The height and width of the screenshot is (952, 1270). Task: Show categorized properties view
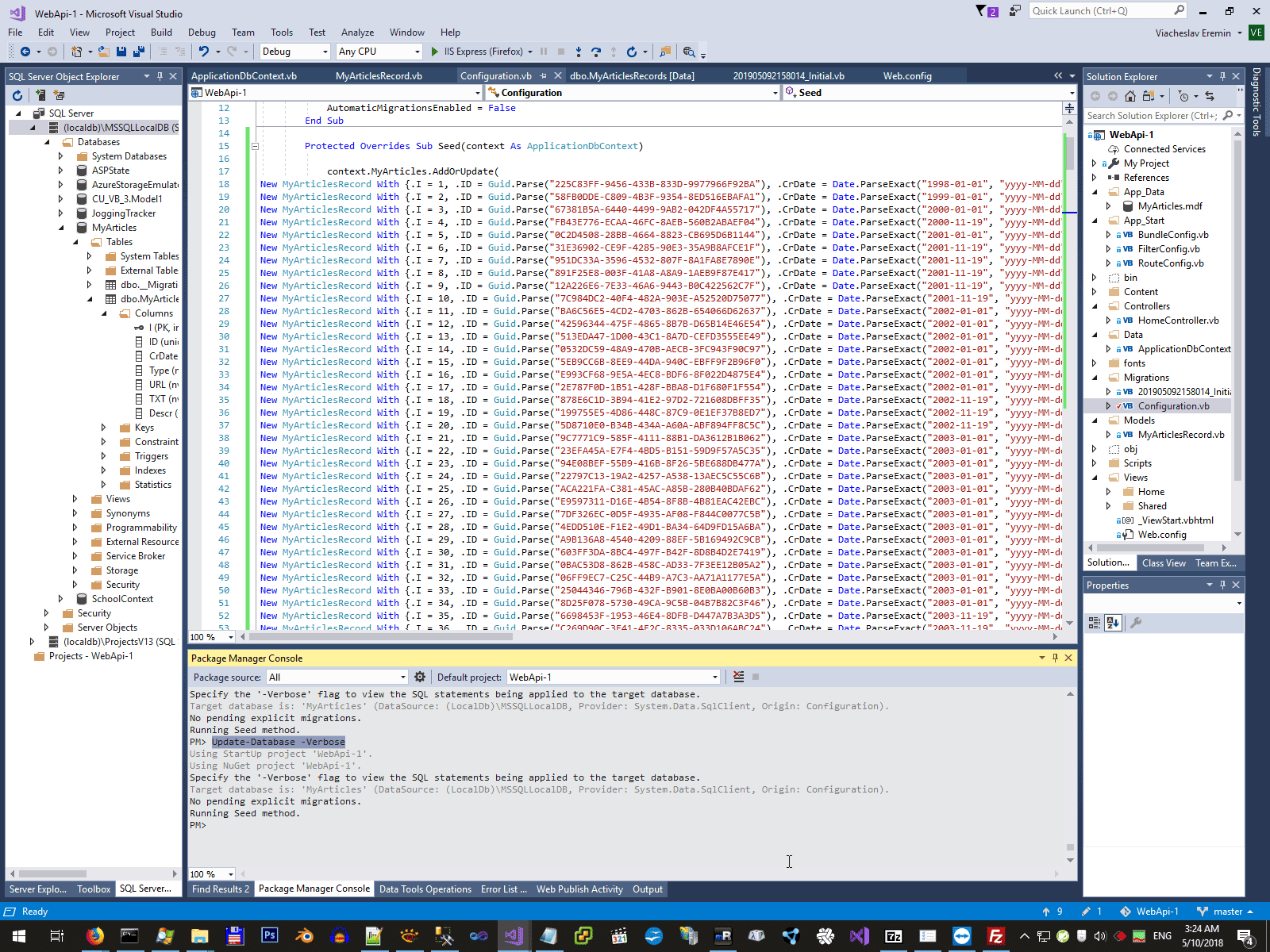point(1095,623)
